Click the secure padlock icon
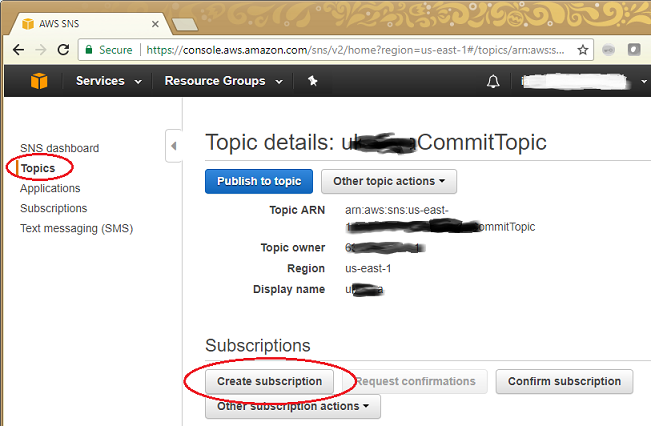The height and width of the screenshot is (426, 651). click(89, 49)
